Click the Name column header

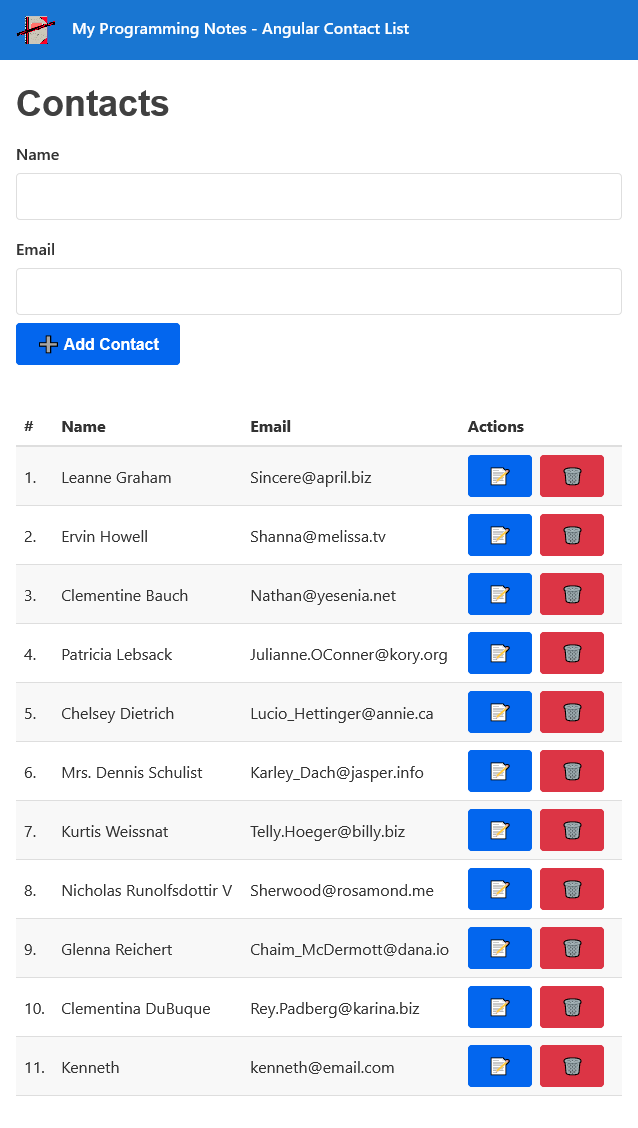click(83, 426)
